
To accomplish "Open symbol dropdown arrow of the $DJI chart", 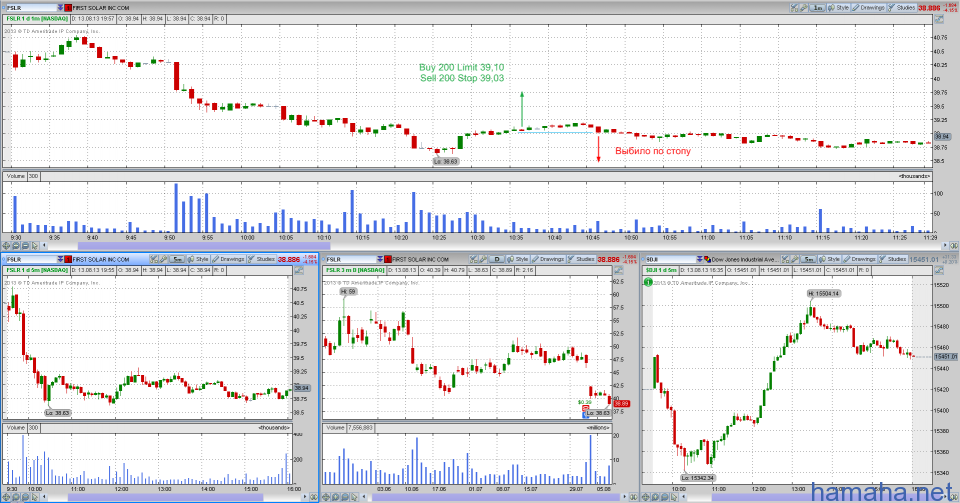I will coord(699,259).
